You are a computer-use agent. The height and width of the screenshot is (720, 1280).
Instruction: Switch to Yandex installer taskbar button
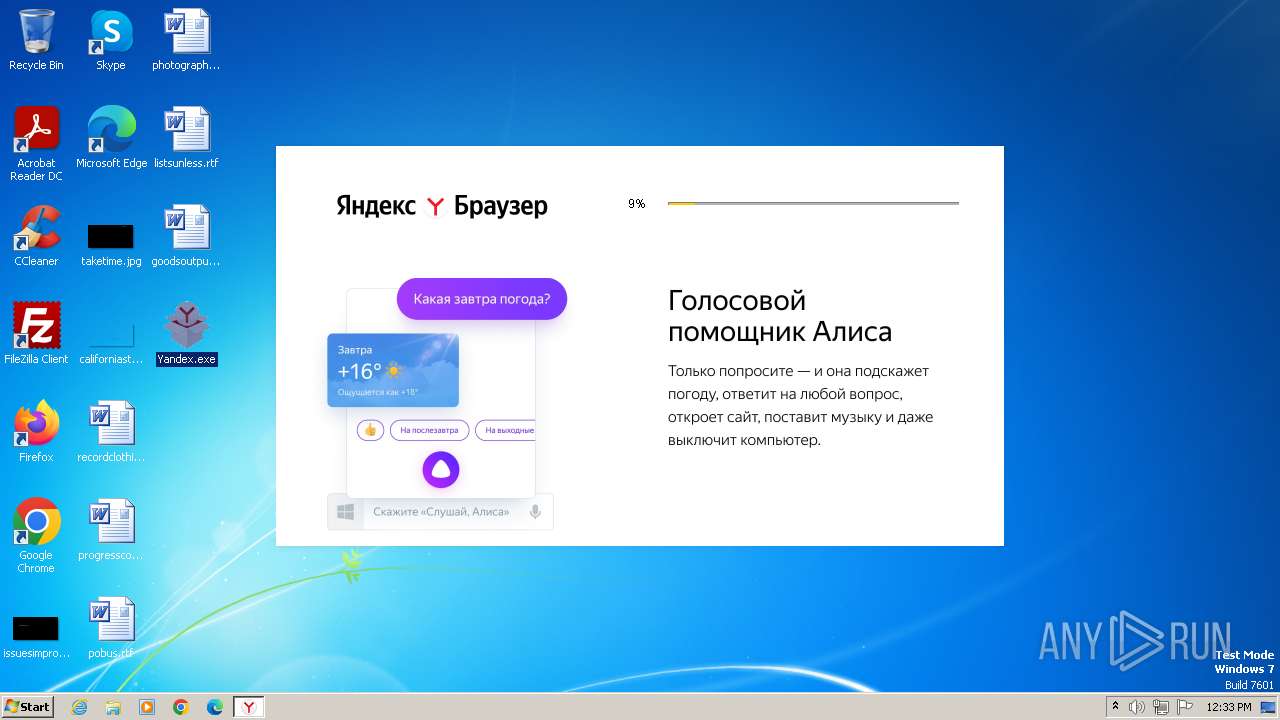[249, 707]
